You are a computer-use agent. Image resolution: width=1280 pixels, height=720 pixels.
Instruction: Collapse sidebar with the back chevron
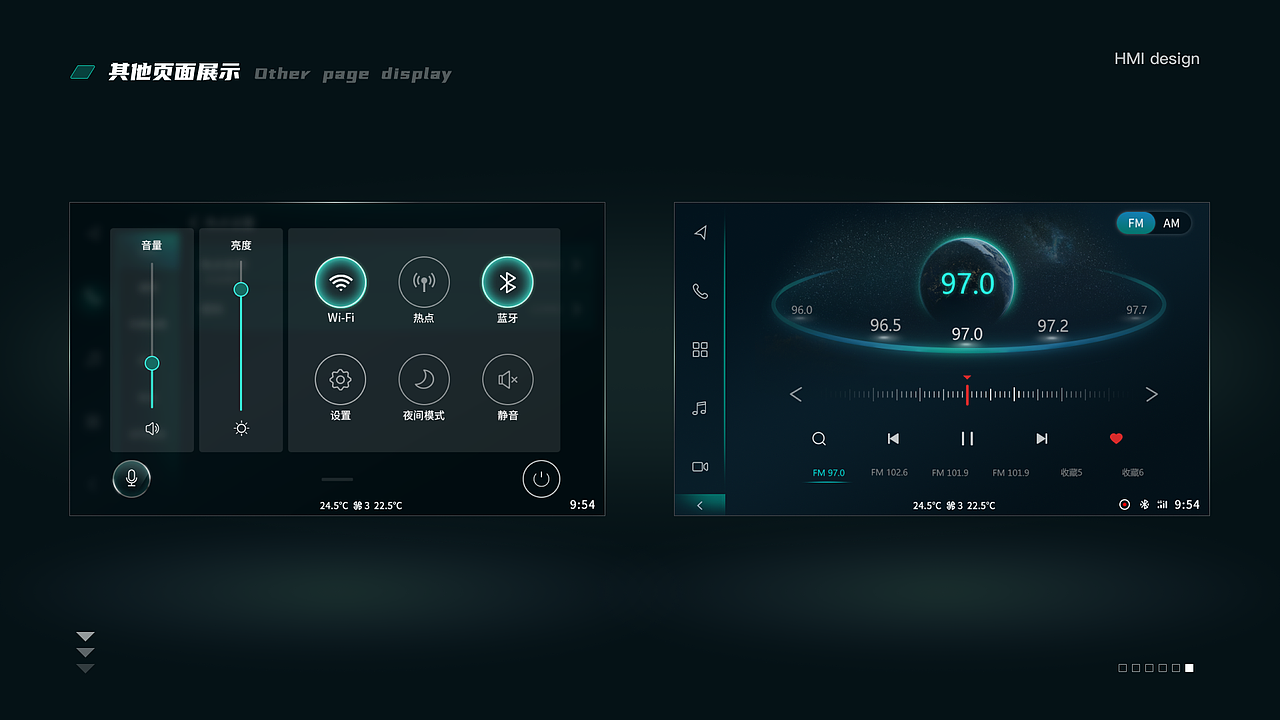[700, 505]
